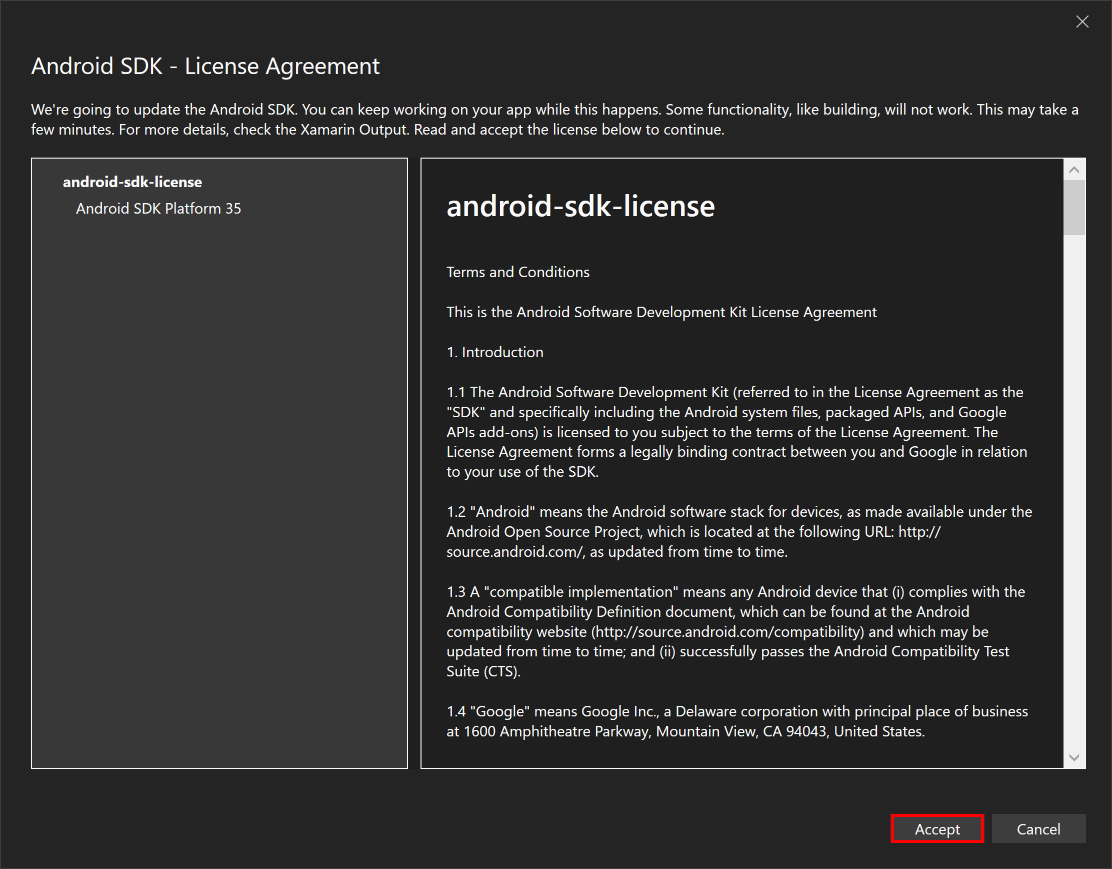
Task: Select Android SDK Platform 35 item
Action: click(x=158, y=208)
